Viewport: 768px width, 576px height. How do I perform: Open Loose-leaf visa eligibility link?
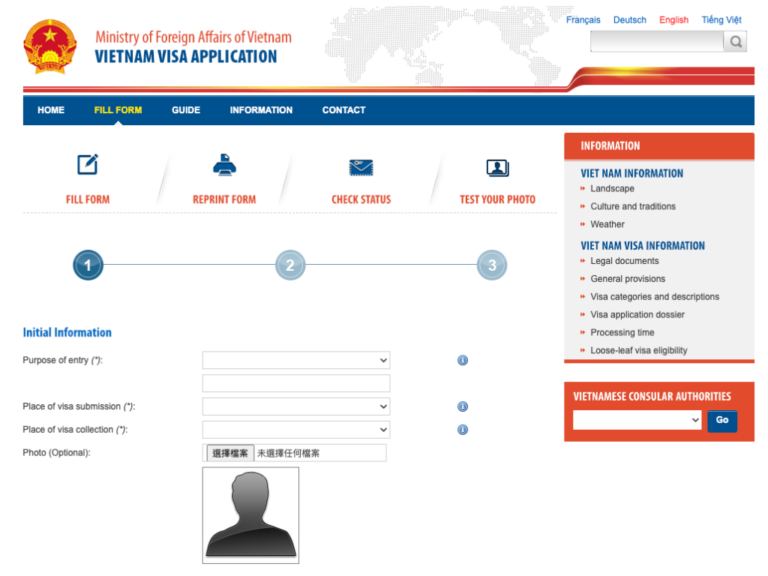[639, 350]
